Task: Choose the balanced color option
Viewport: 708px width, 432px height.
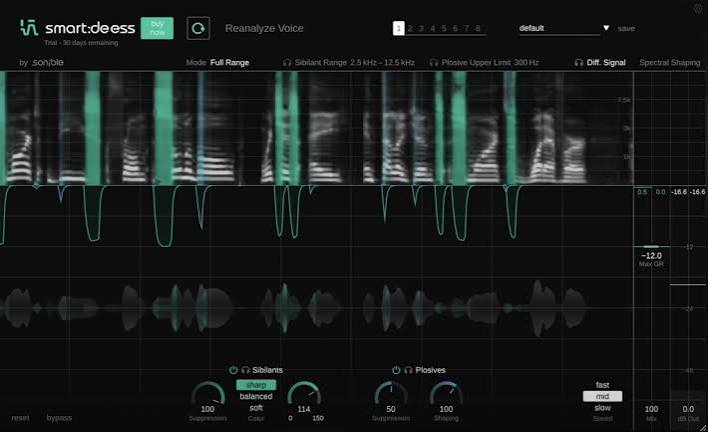Action: click(256, 396)
